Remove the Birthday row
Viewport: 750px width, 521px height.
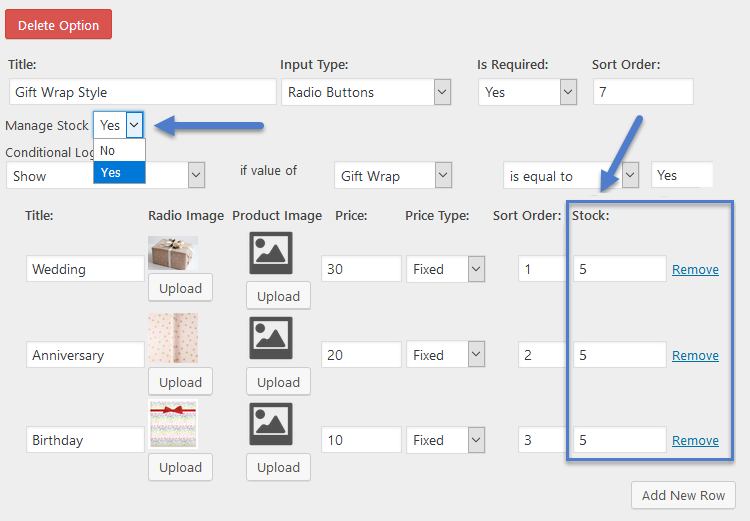click(x=695, y=440)
